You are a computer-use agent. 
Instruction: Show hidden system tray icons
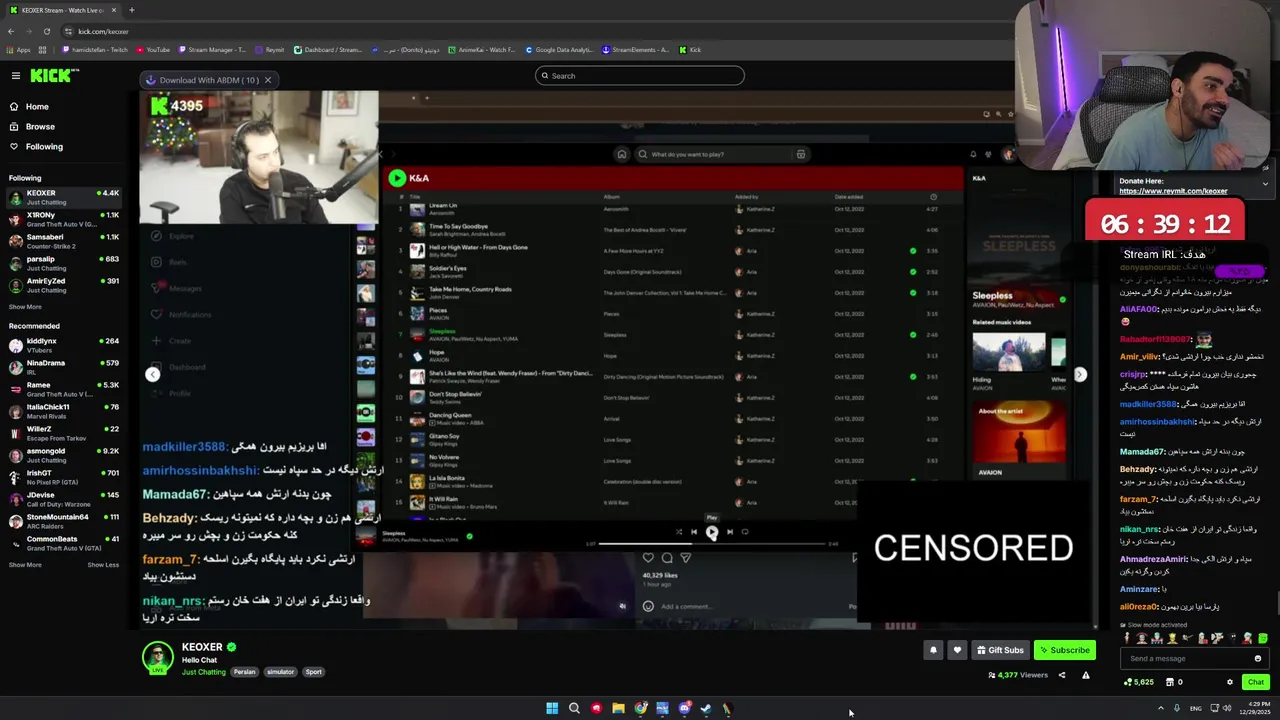(x=1160, y=708)
